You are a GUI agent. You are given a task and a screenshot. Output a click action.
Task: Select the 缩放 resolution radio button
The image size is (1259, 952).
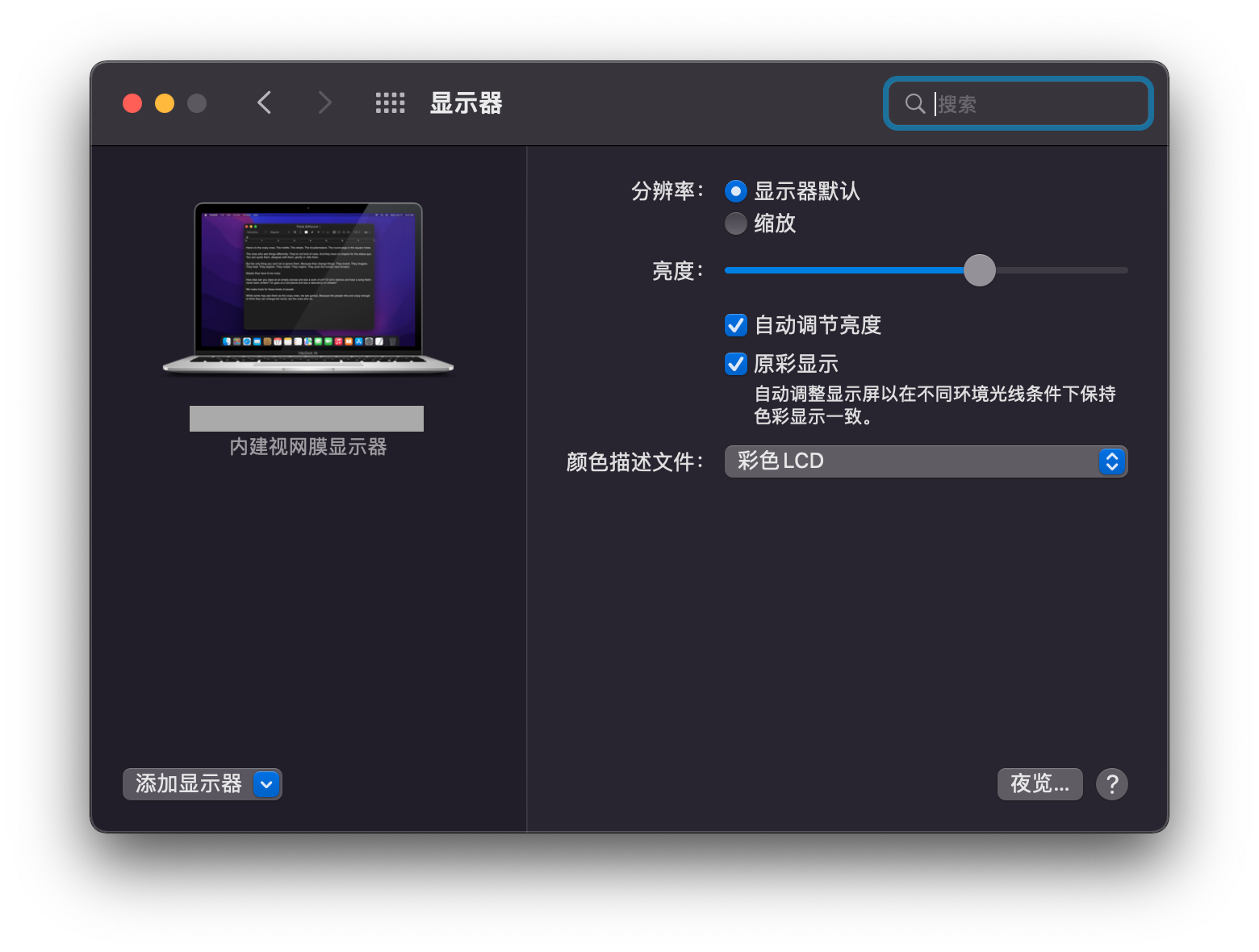click(x=736, y=223)
